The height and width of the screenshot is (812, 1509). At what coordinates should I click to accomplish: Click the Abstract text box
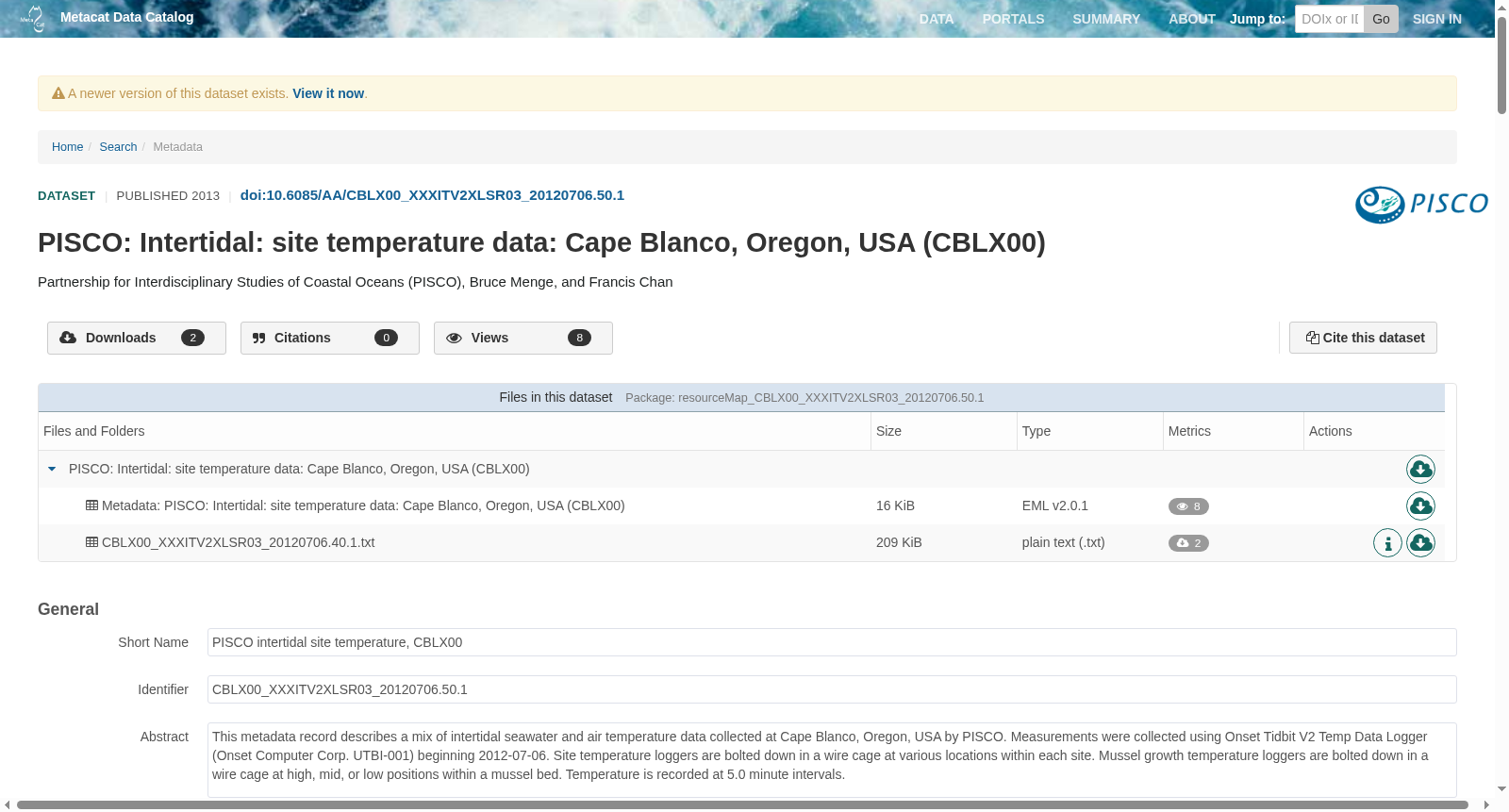coord(832,760)
